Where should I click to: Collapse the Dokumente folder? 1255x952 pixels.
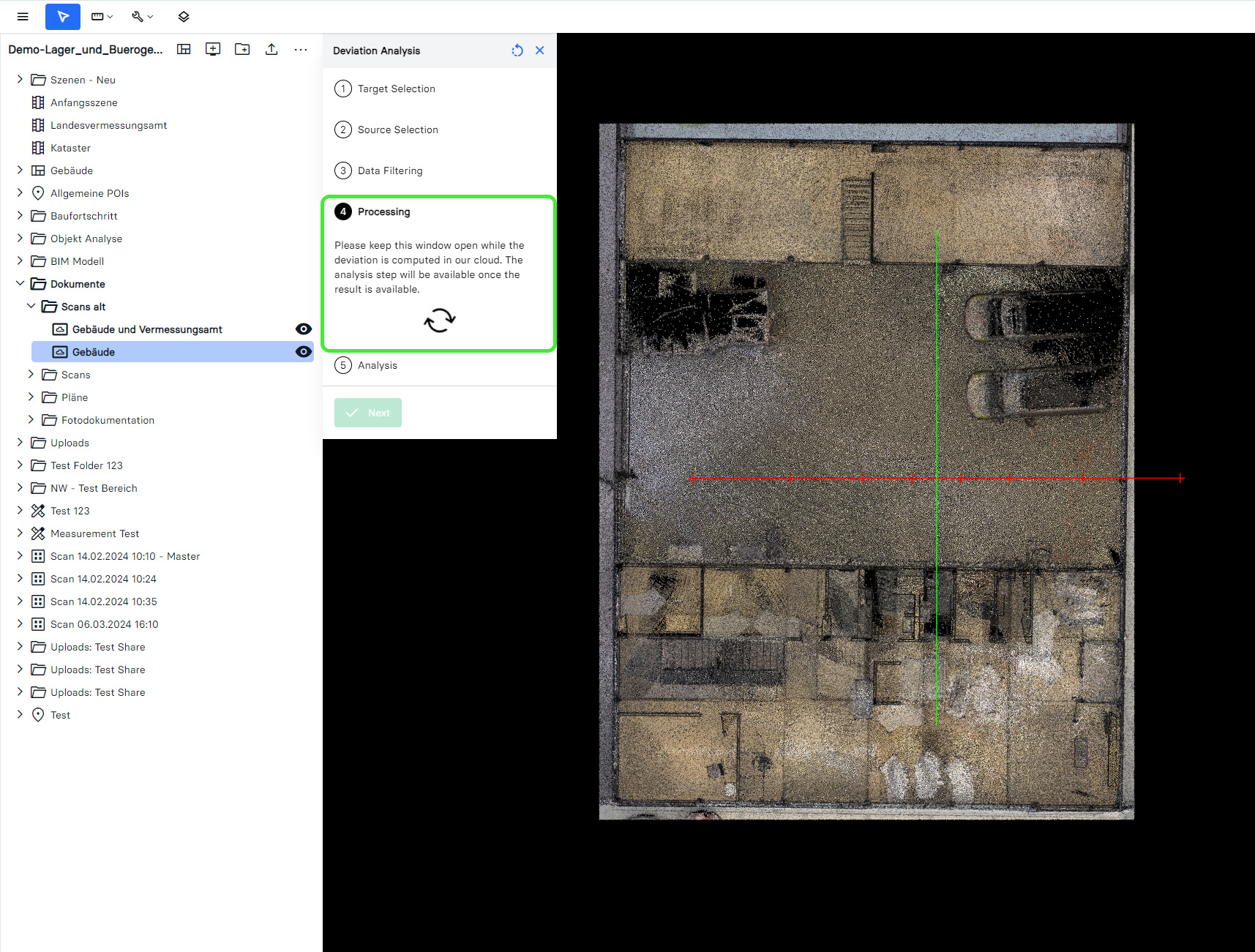[x=20, y=284]
